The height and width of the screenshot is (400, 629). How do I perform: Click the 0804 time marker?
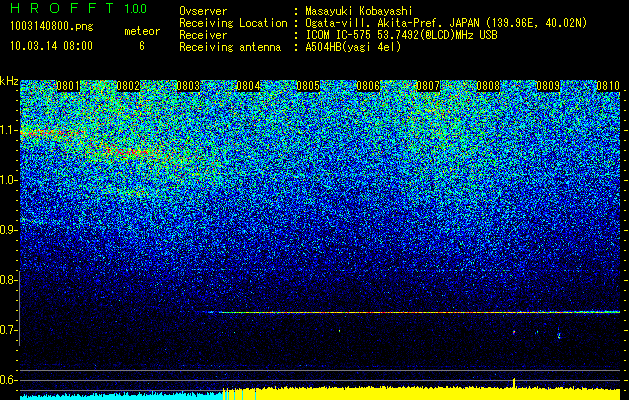[248, 86]
